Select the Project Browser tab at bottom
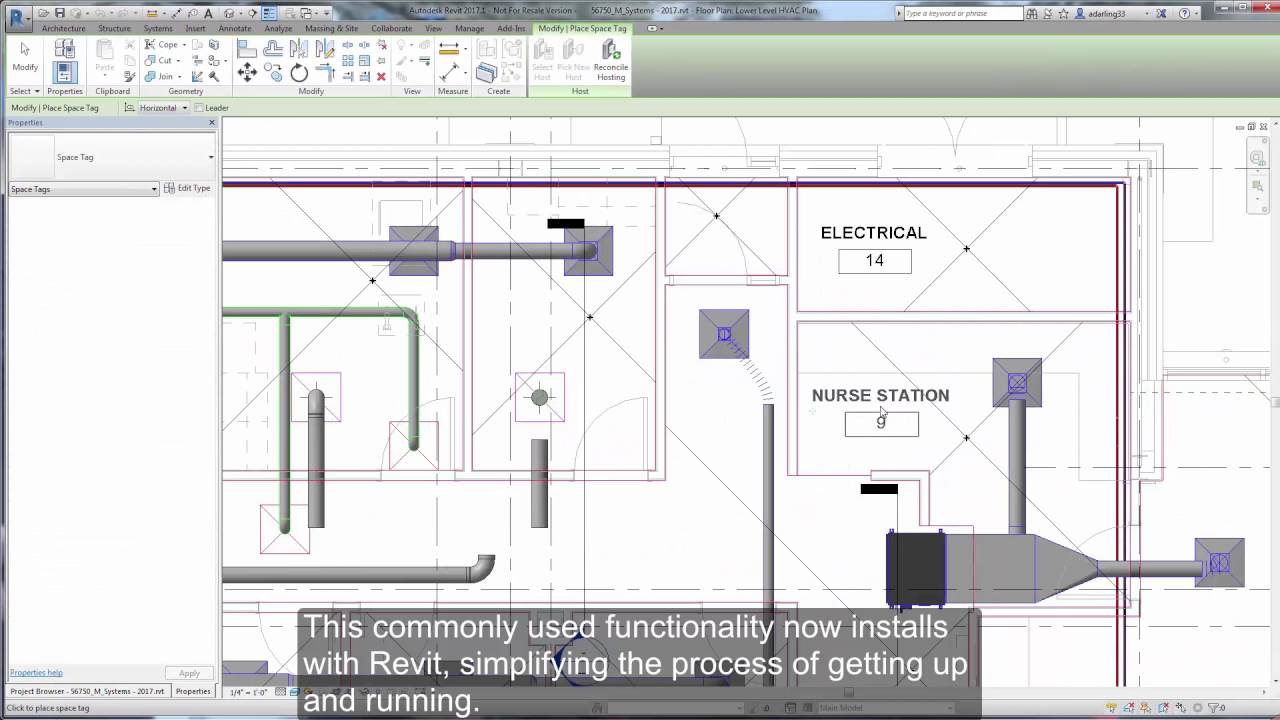The image size is (1280, 720). [88, 691]
